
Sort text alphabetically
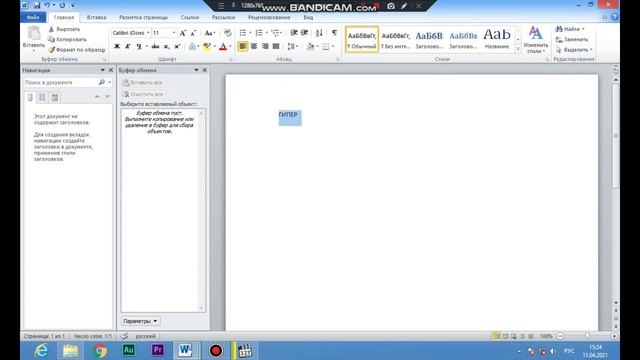tap(319, 33)
